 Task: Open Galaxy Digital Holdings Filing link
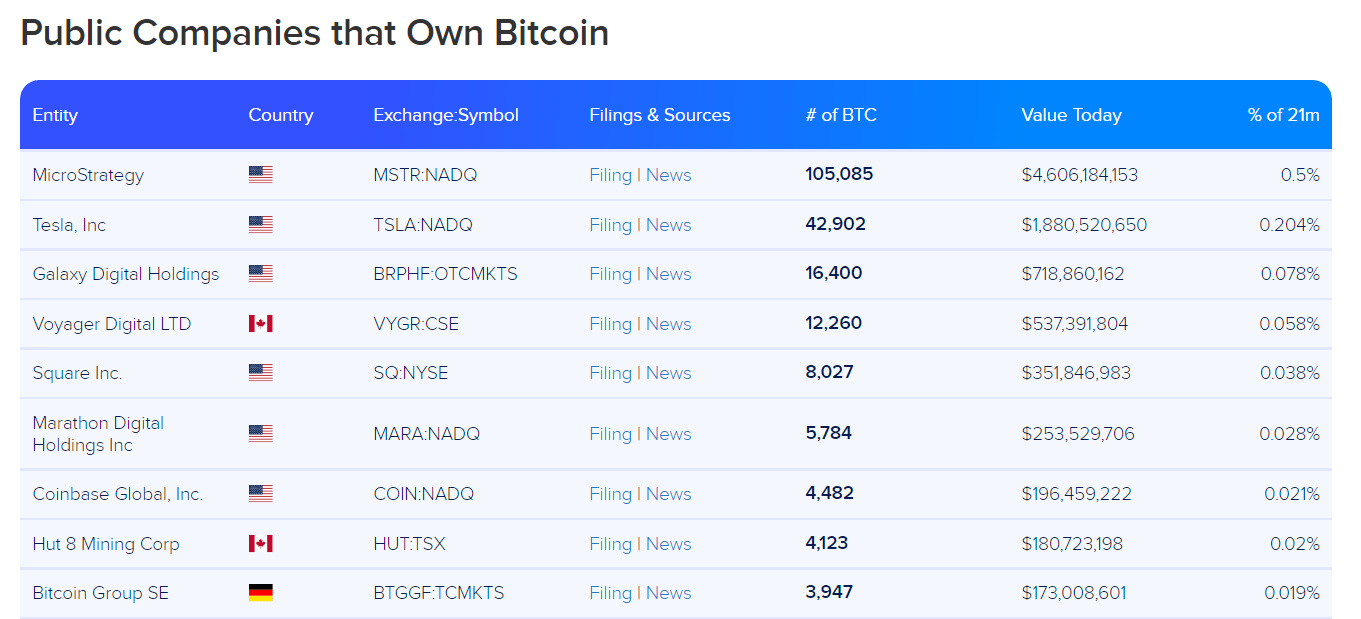coord(610,274)
